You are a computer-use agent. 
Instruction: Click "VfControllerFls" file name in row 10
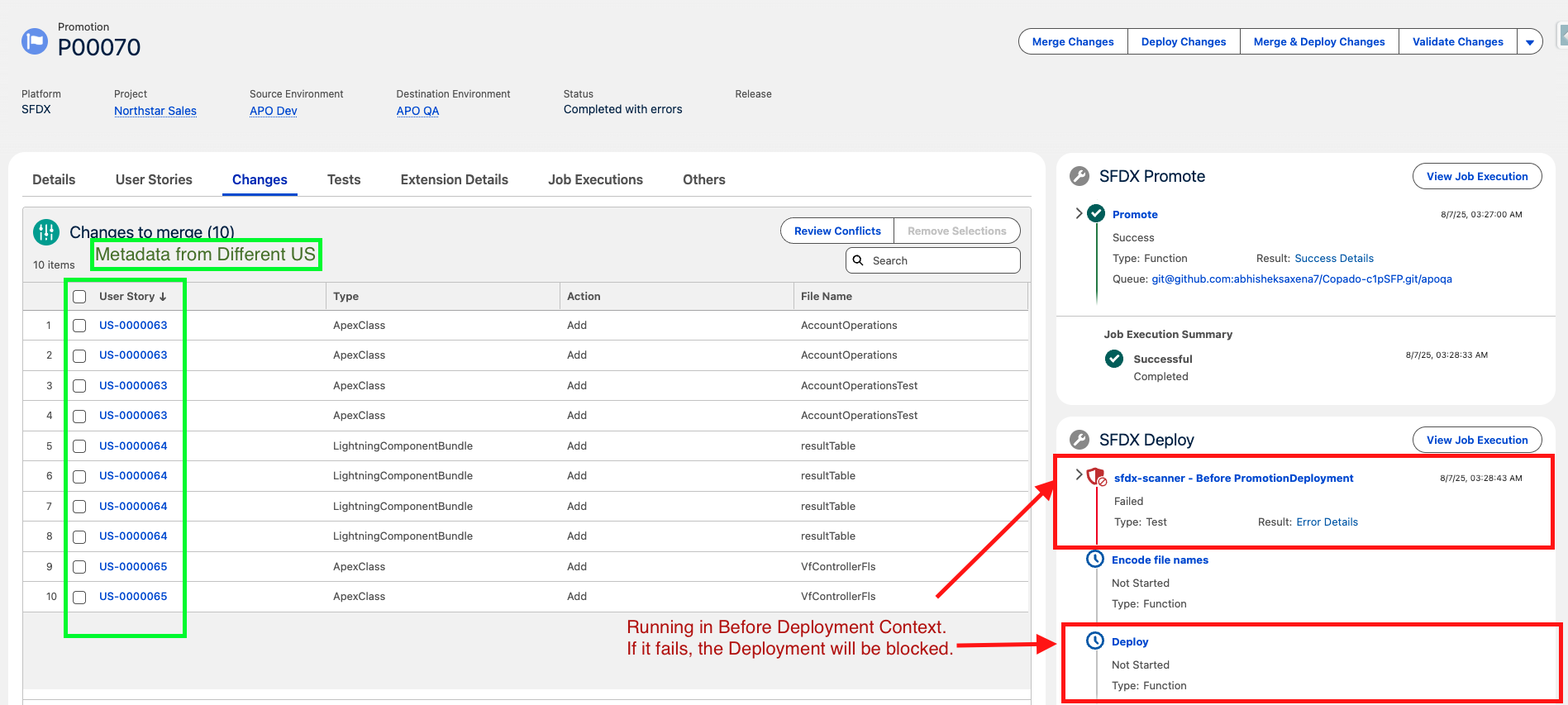pyautogui.click(x=838, y=597)
